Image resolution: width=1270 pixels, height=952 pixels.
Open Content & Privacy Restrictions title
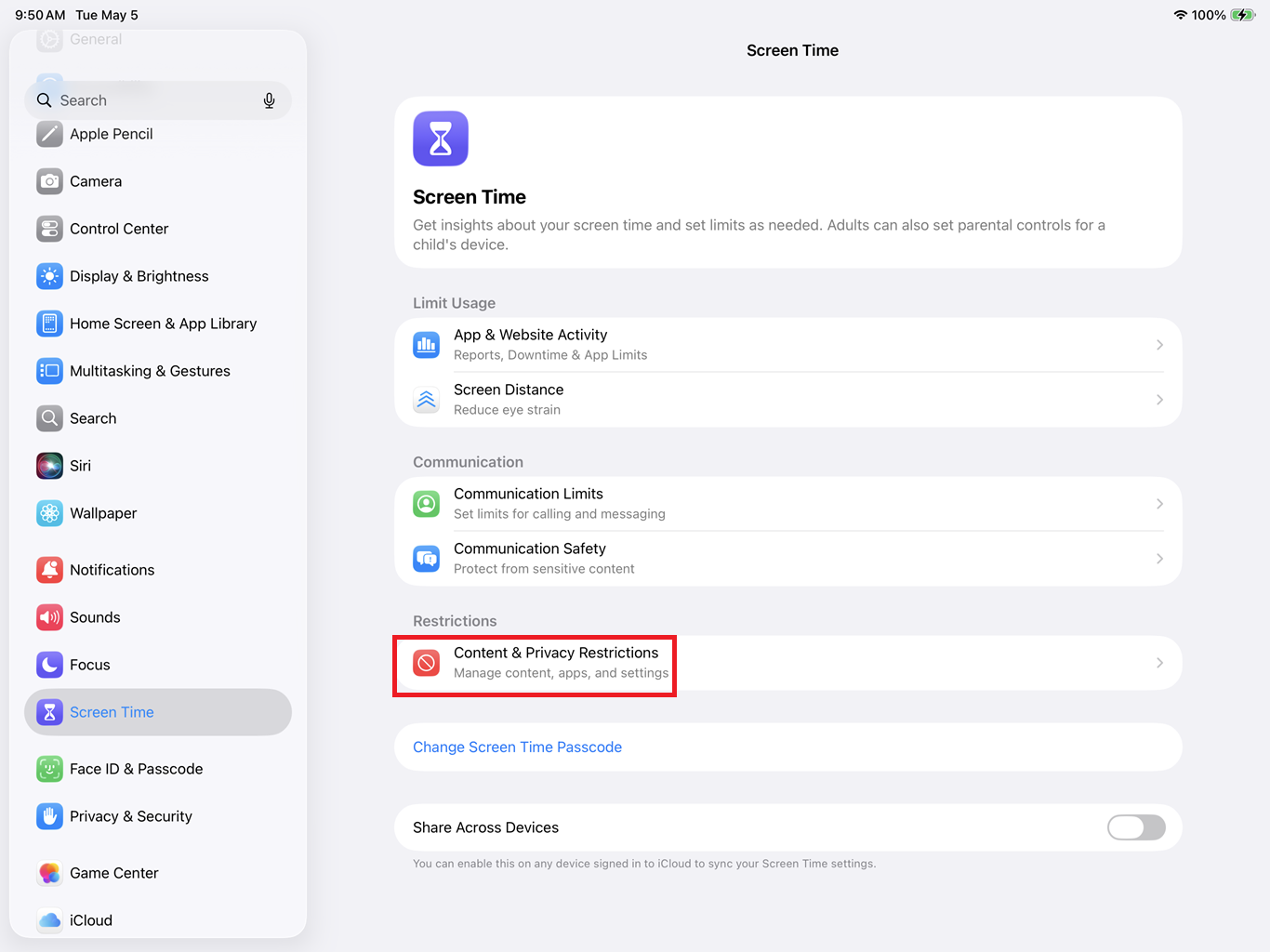pos(556,653)
